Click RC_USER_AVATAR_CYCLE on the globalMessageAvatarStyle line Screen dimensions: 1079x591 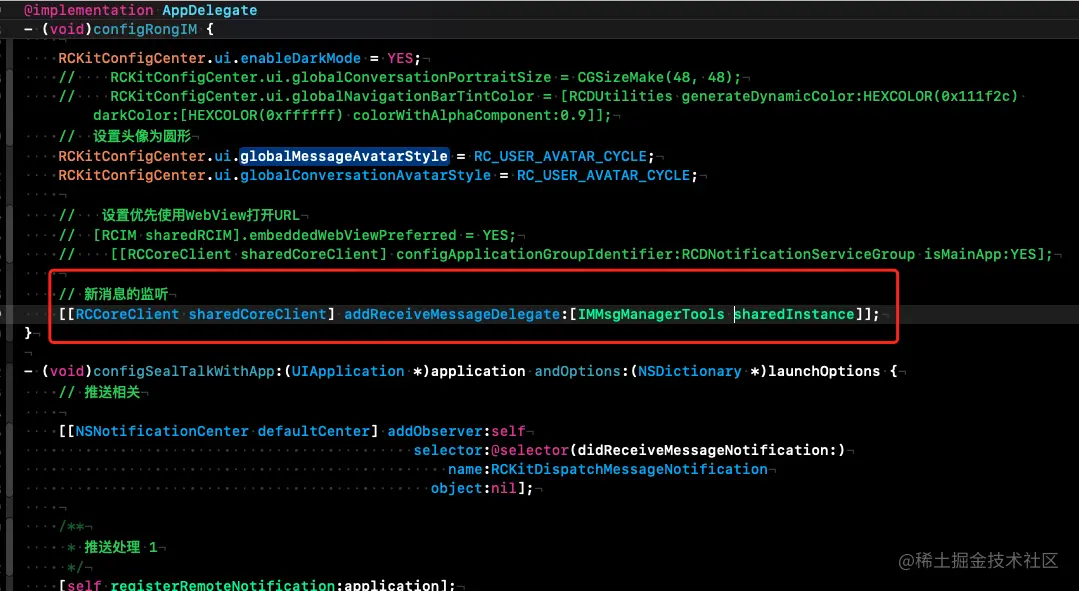coord(560,156)
